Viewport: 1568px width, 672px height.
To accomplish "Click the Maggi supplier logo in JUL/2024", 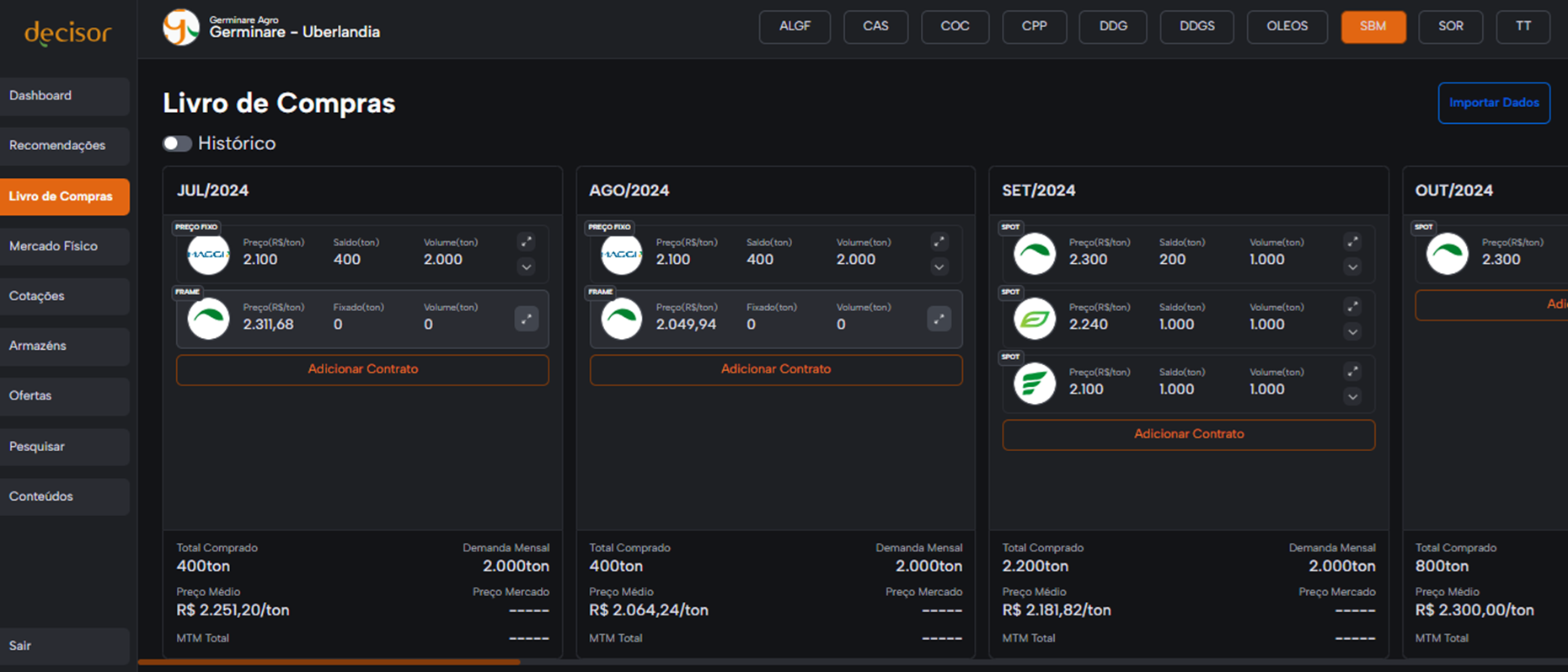I will click(208, 254).
